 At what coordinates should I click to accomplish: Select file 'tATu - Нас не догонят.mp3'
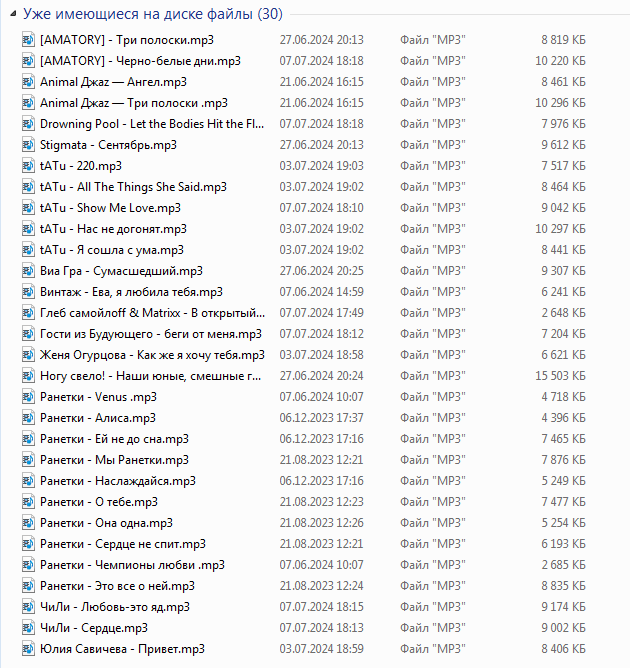(113, 229)
